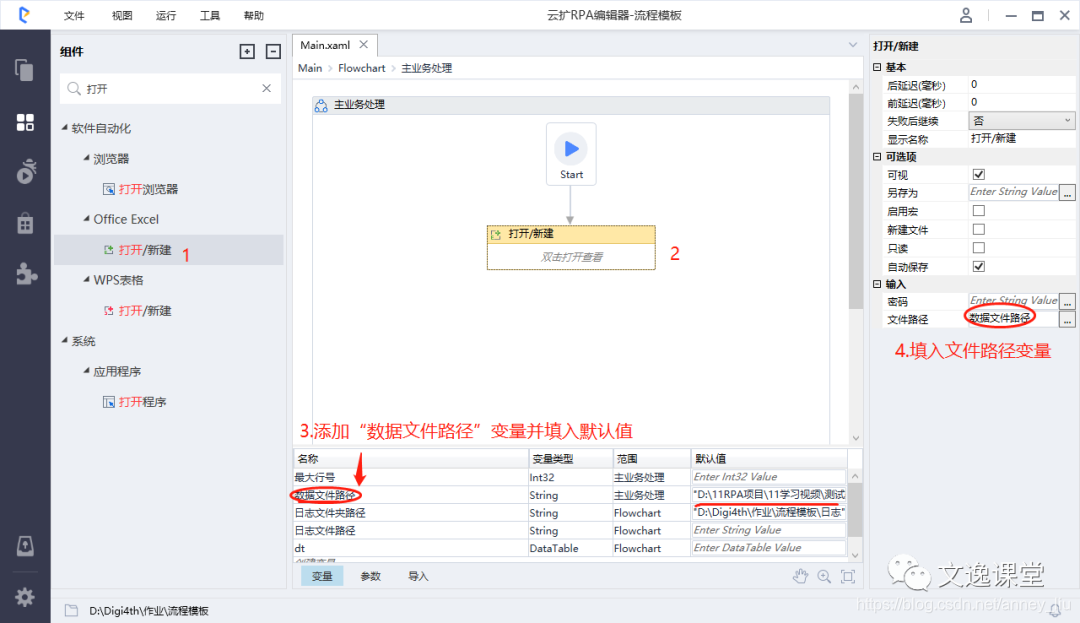Open the plugin puzzle icon in sidebar
Viewport: 1080px width, 623px height.
26,274
